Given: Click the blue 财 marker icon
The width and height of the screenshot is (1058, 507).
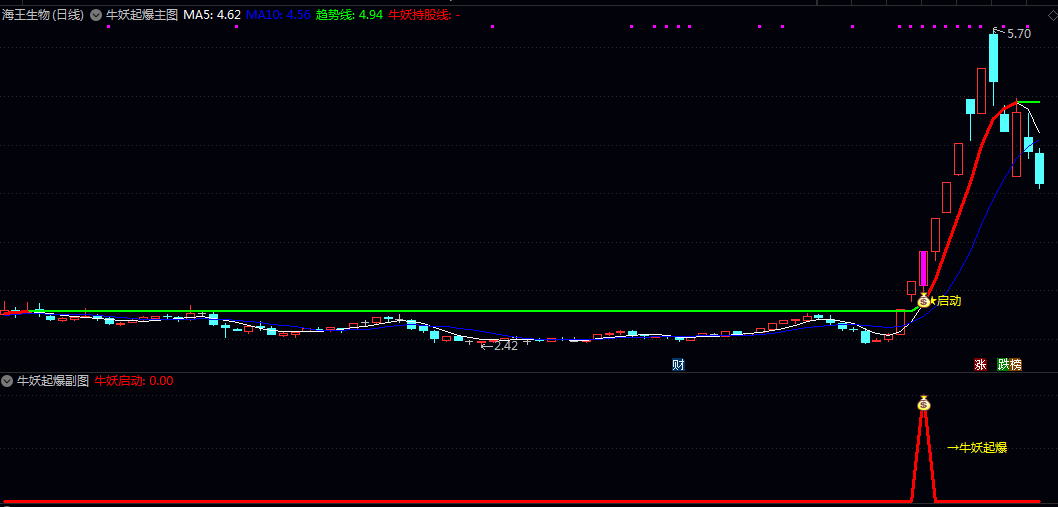Looking at the screenshot, I should click(x=678, y=365).
